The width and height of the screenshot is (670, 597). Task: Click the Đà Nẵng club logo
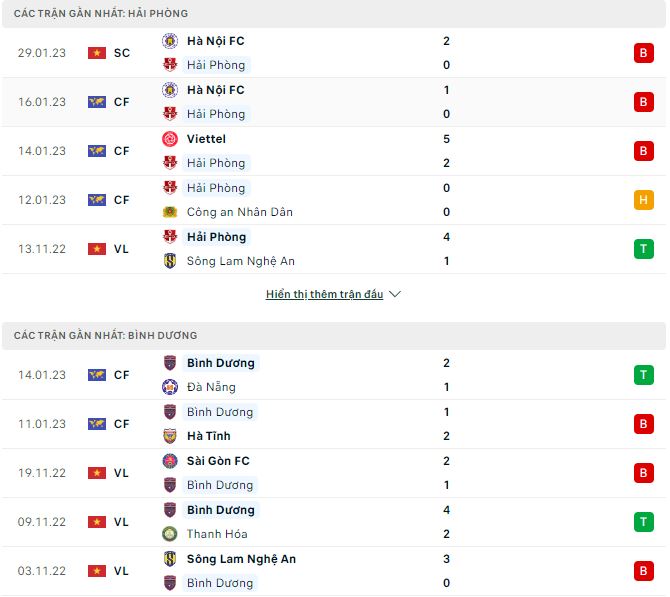click(x=170, y=387)
